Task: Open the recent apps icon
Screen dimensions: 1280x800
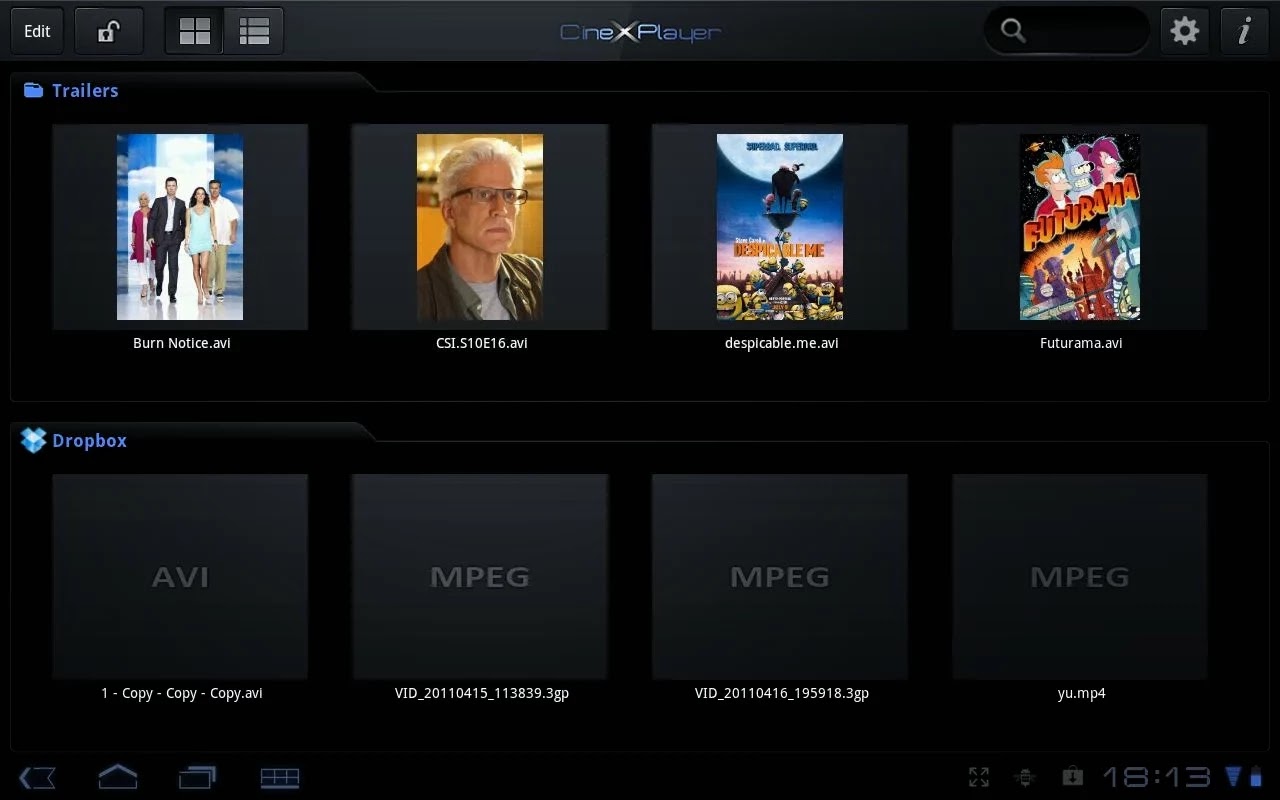Action: 197,777
